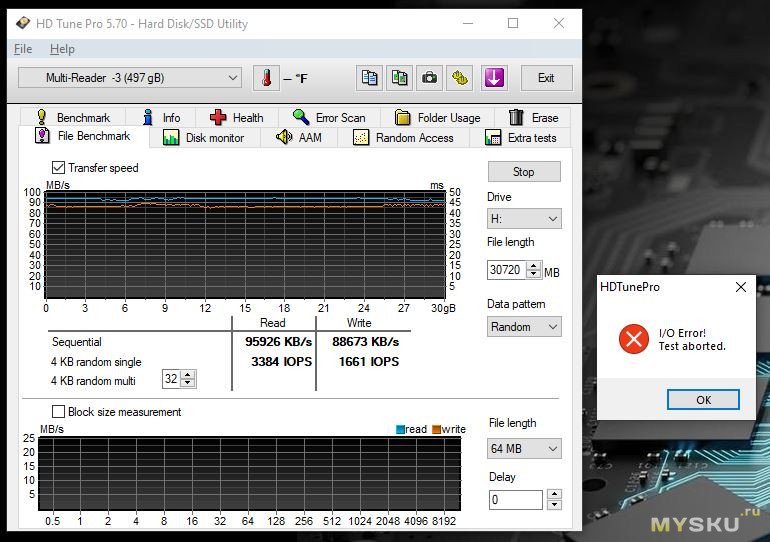Click the I/O Error message text
Viewport: 770px width, 542px height.
692,339
